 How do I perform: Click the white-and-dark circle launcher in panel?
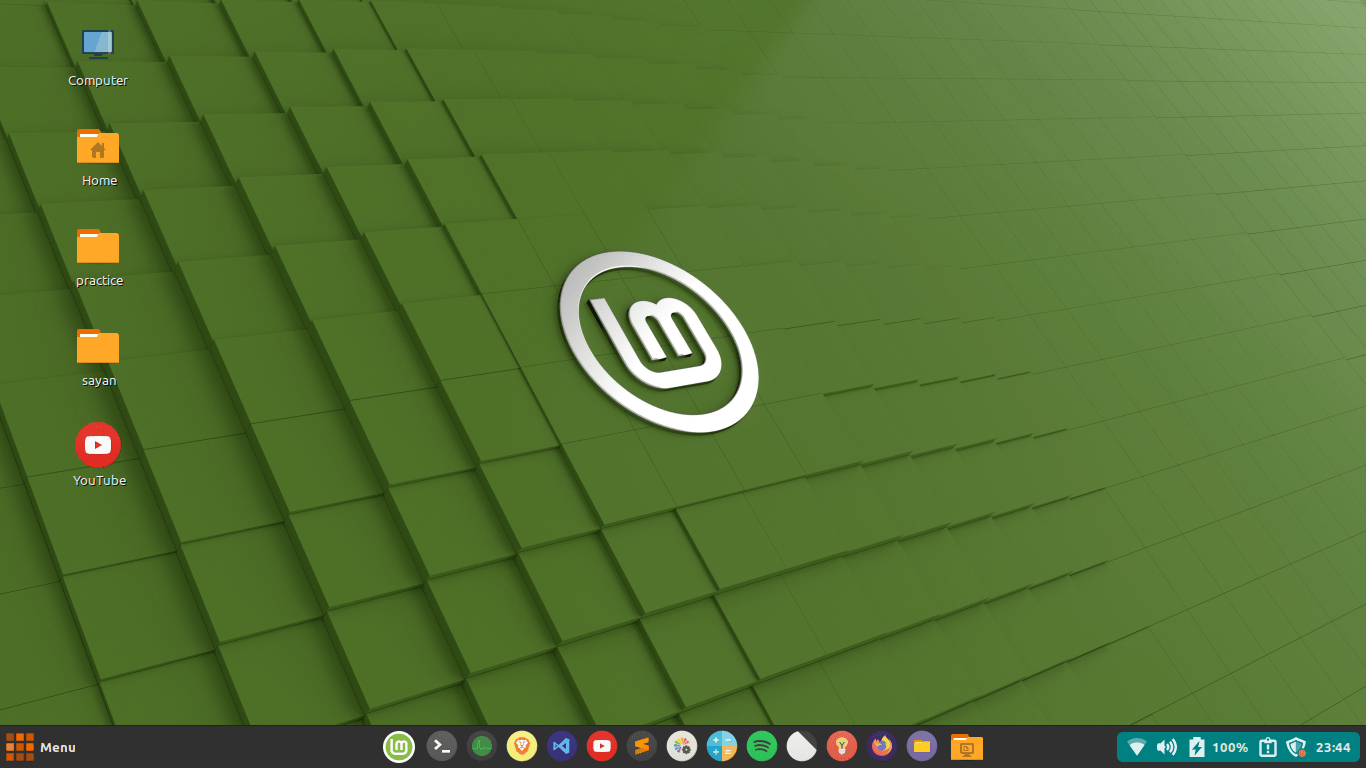pos(802,746)
